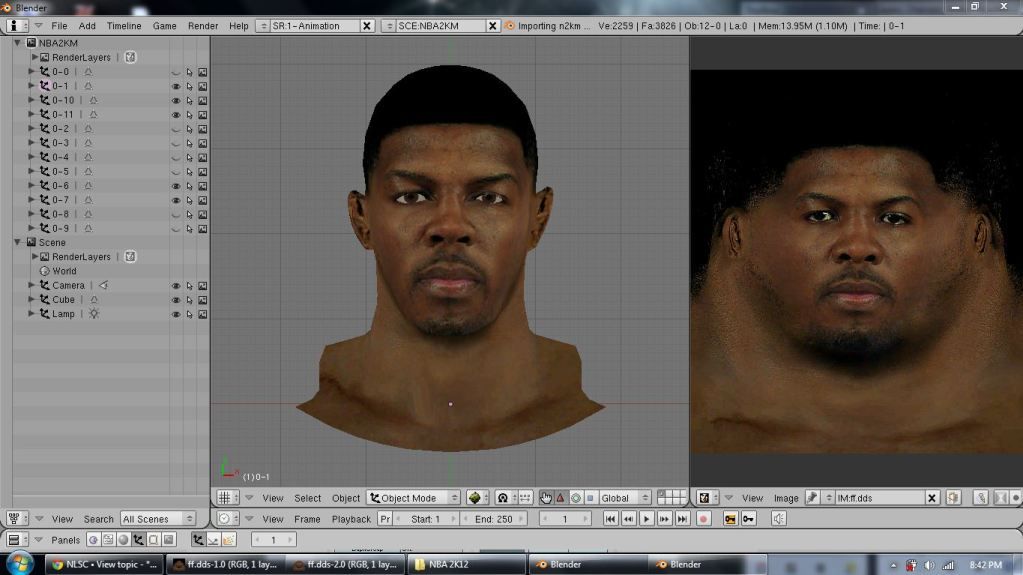This screenshot has width=1023, height=575.
Task: Open the SCE:NBA2KM scene selector
Action: tap(389, 26)
